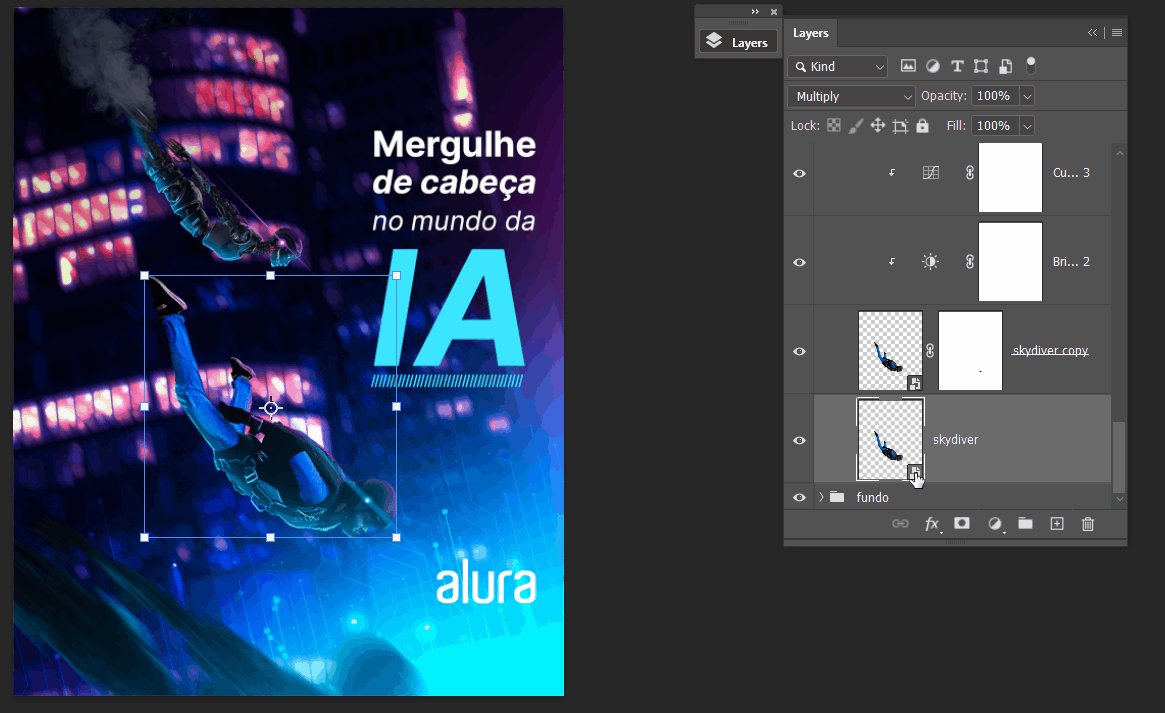This screenshot has width=1165, height=713.
Task: Lock image pixels with brush icon
Action: pyautogui.click(x=856, y=126)
